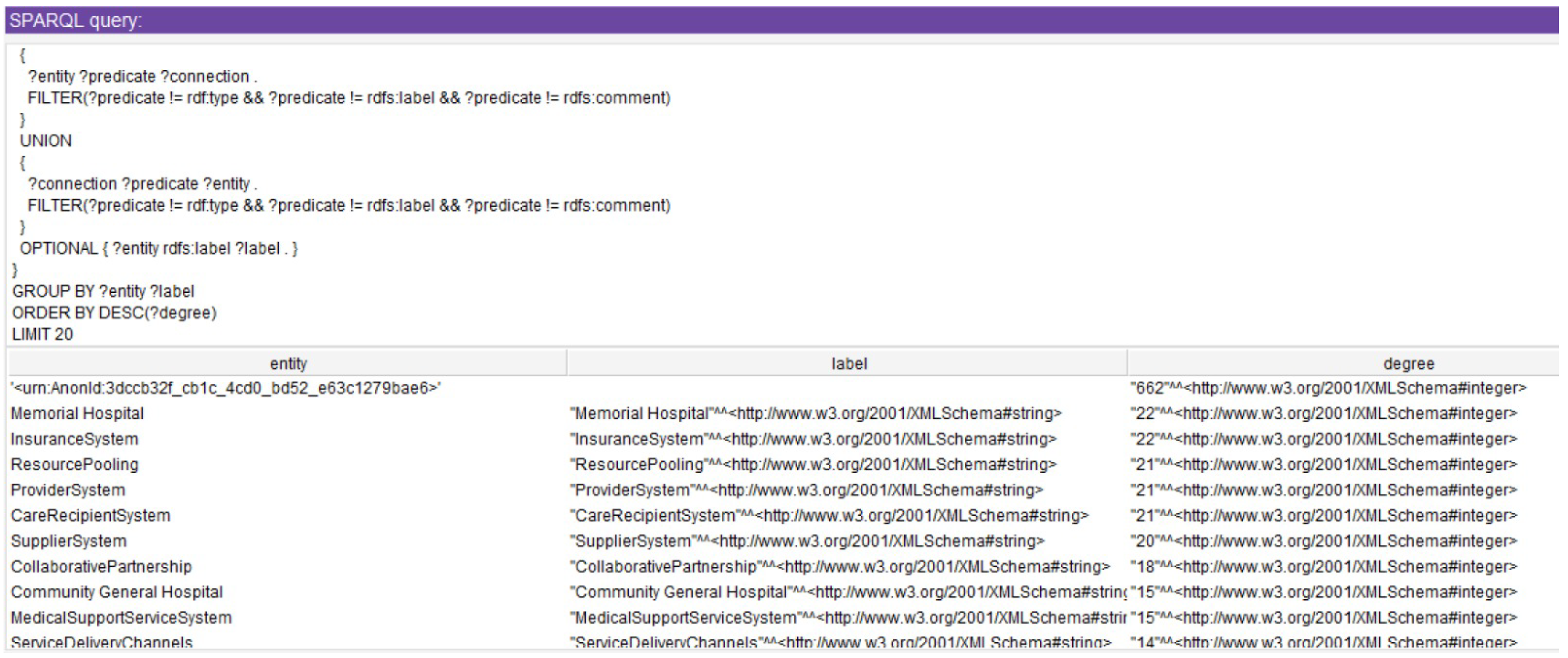This screenshot has height=658, width=1568.
Task: Click the degree column header
Action: click(1409, 364)
